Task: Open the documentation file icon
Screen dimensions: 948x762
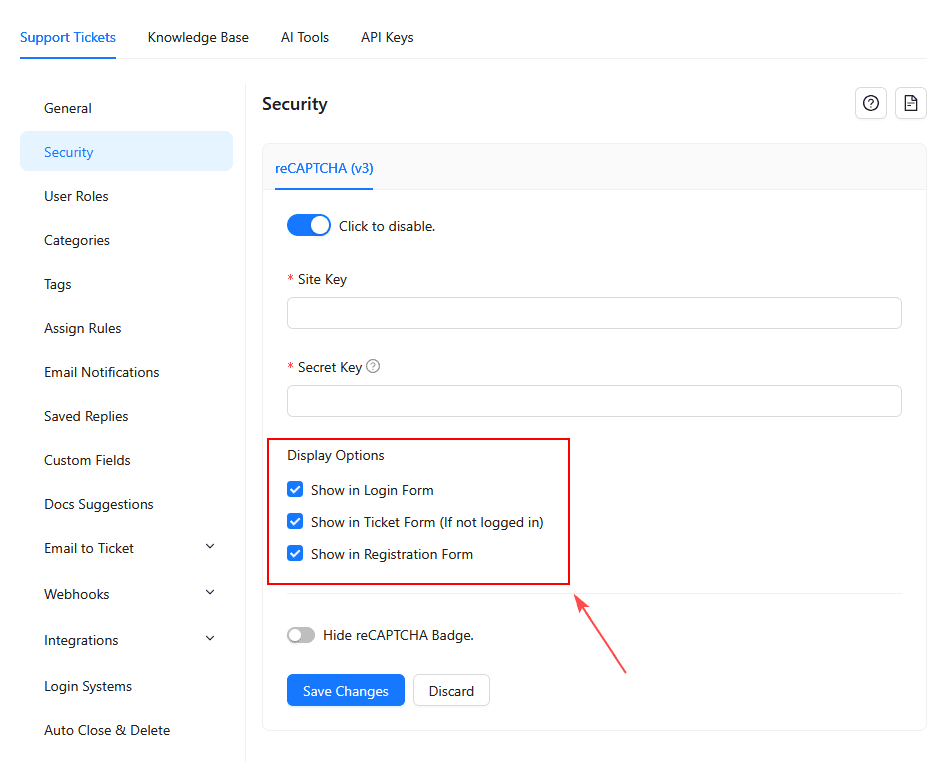Action: click(910, 103)
